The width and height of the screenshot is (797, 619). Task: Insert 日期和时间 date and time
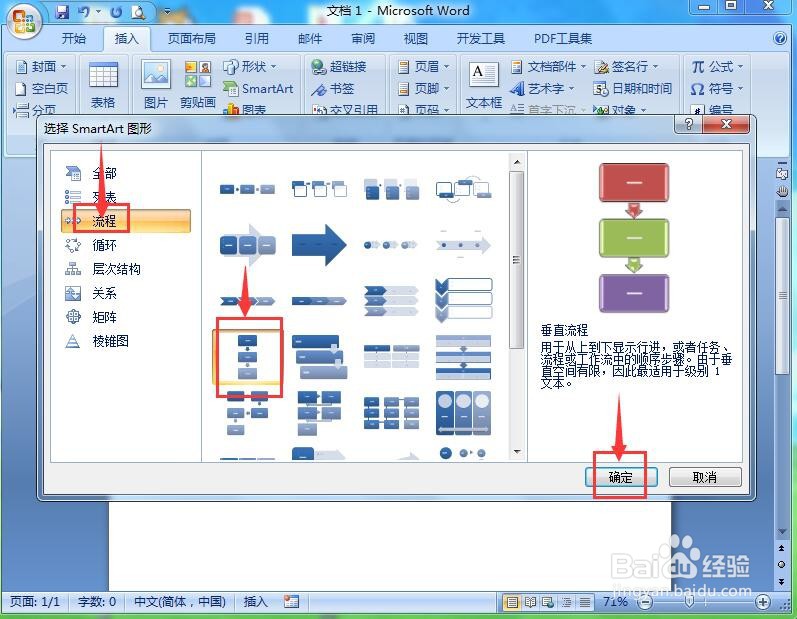(x=633, y=89)
